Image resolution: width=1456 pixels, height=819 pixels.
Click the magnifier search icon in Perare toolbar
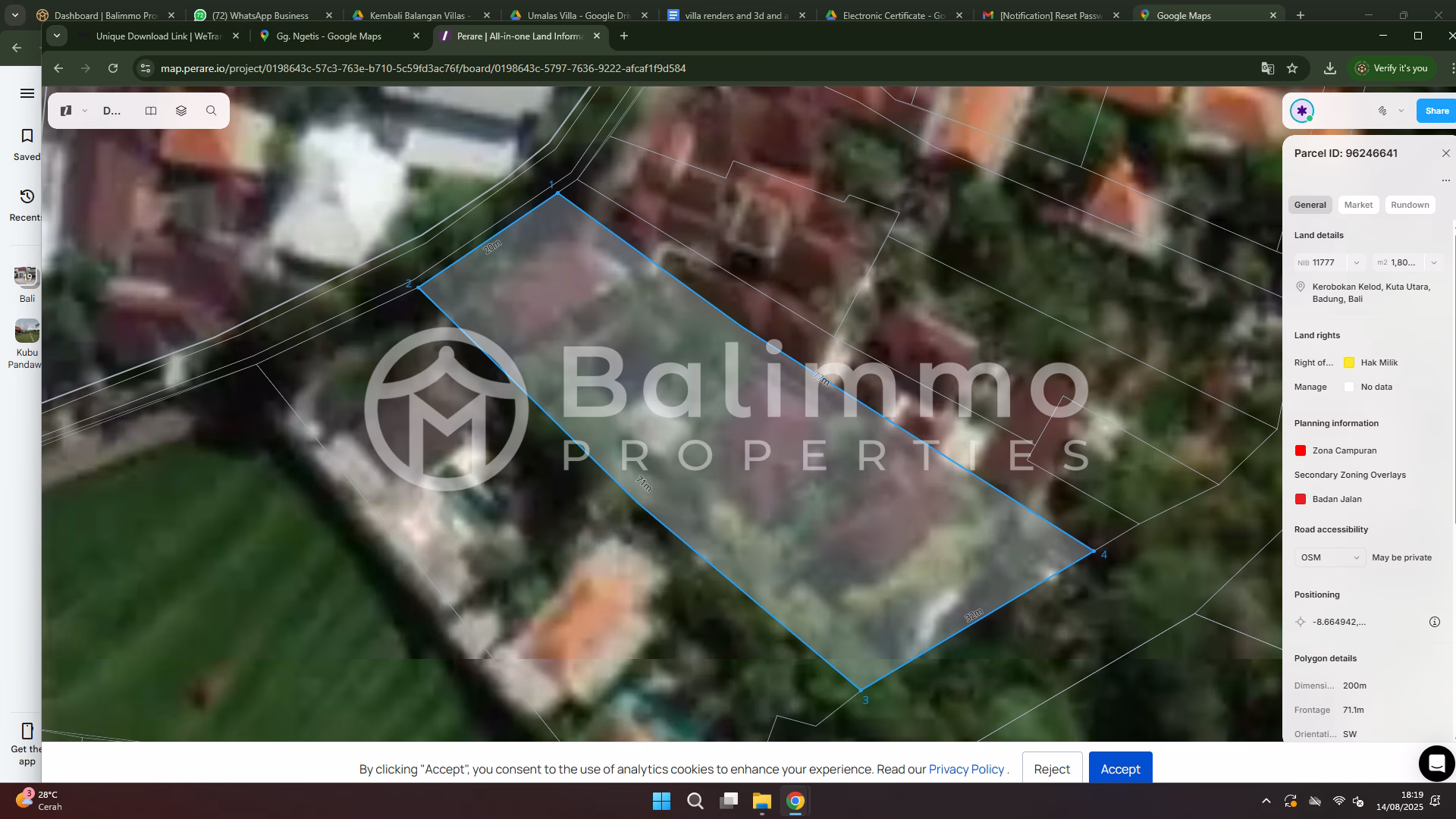[211, 111]
